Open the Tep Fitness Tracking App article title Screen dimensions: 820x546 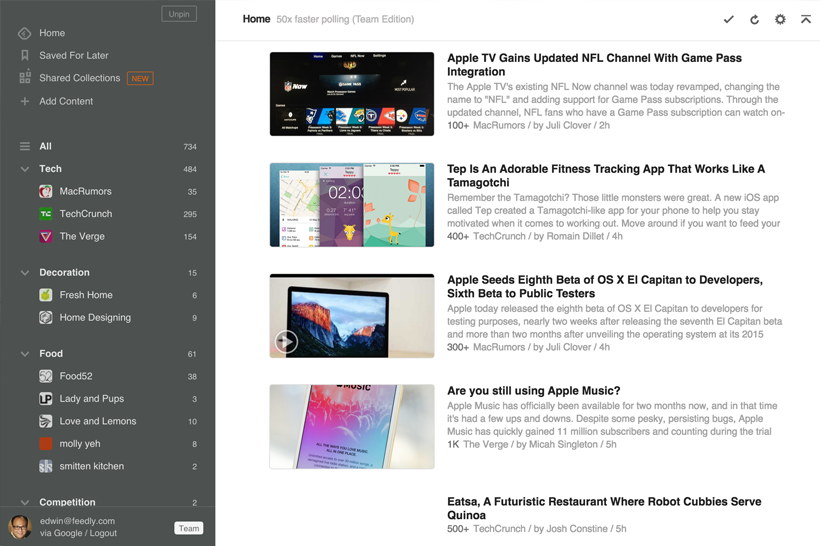coord(606,176)
